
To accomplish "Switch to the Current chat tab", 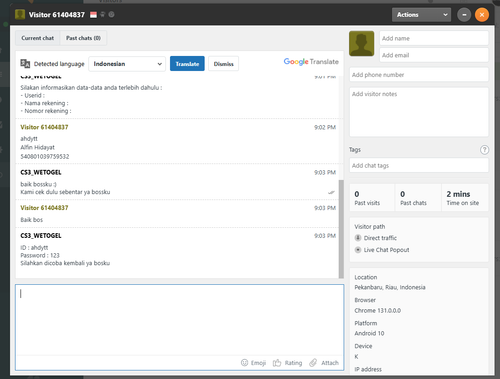I will pyautogui.click(x=38, y=38).
